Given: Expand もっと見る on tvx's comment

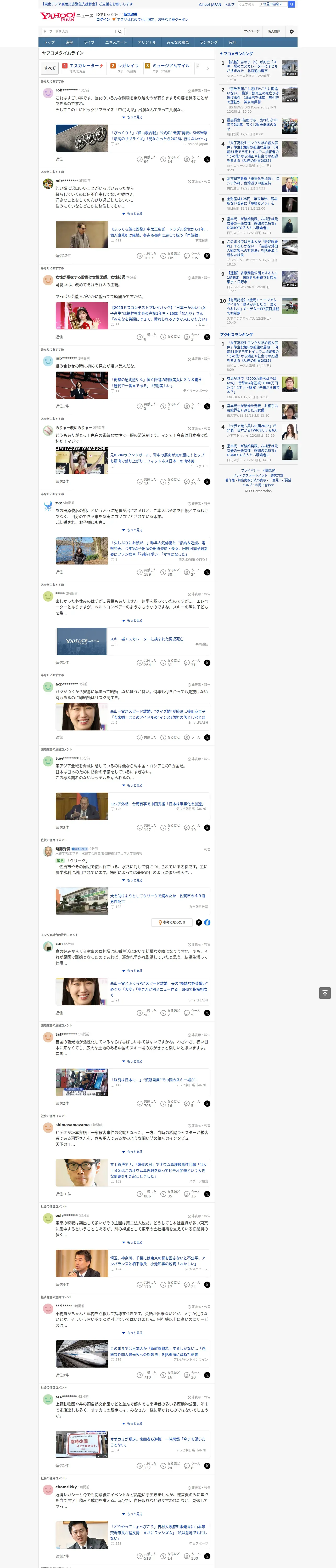Looking at the screenshot, I should (x=133, y=530).
